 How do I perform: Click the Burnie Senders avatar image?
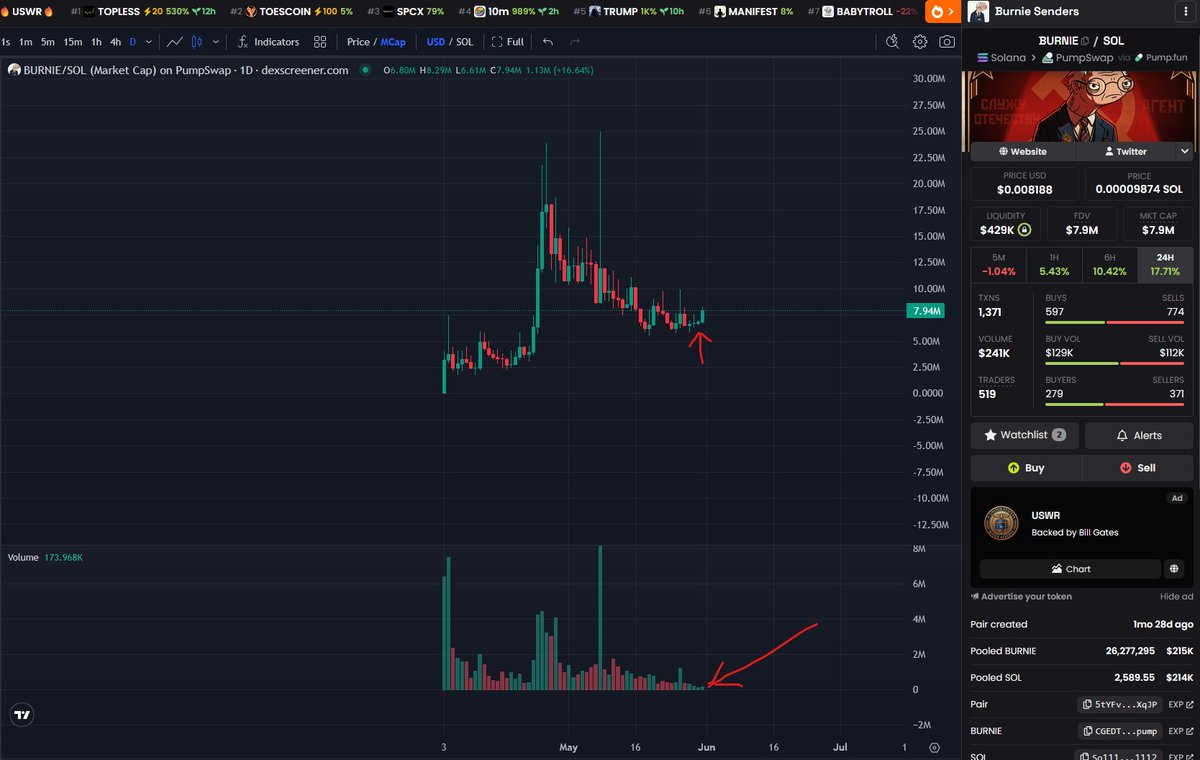(x=979, y=11)
